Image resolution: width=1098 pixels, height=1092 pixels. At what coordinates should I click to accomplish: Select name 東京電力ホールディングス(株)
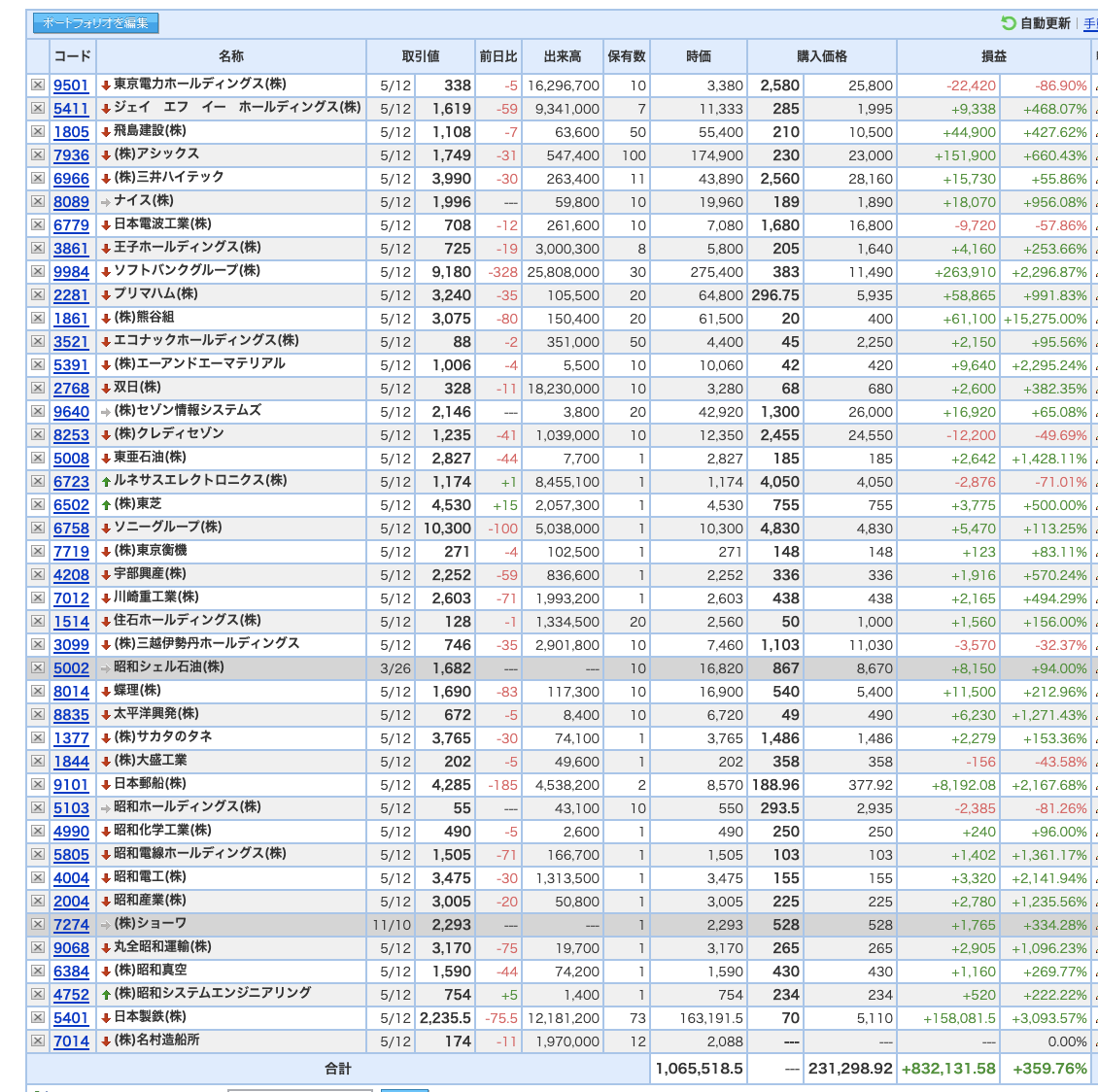tap(200, 84)
